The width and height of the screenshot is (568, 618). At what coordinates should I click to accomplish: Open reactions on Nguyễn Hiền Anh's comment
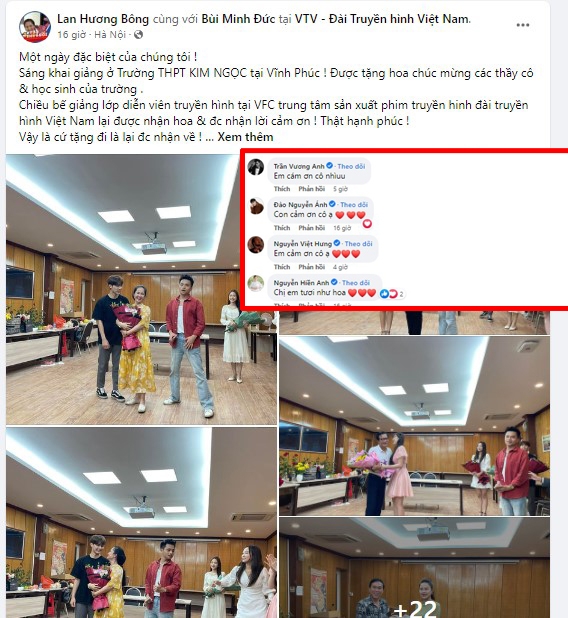(392, 294)
